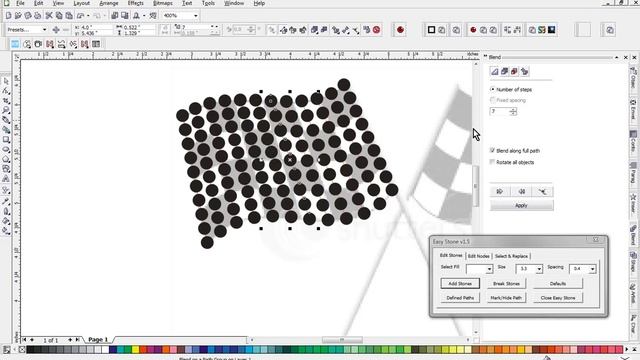The width and height of the screenshot is (640, 360).
Task: Click the Import icon in the toolbar
Action: [115, 16]
